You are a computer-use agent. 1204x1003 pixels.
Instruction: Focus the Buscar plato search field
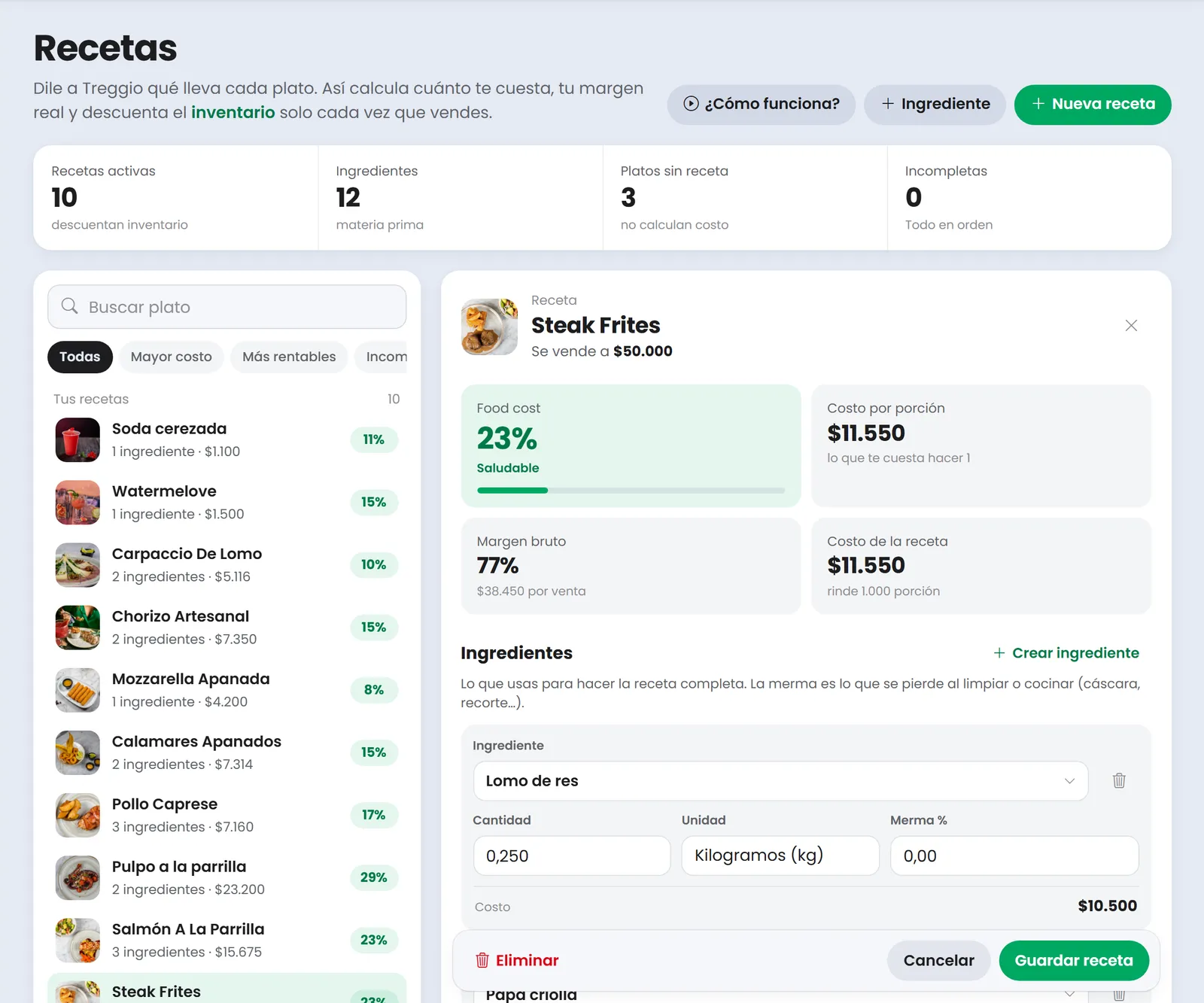[227, 306]
